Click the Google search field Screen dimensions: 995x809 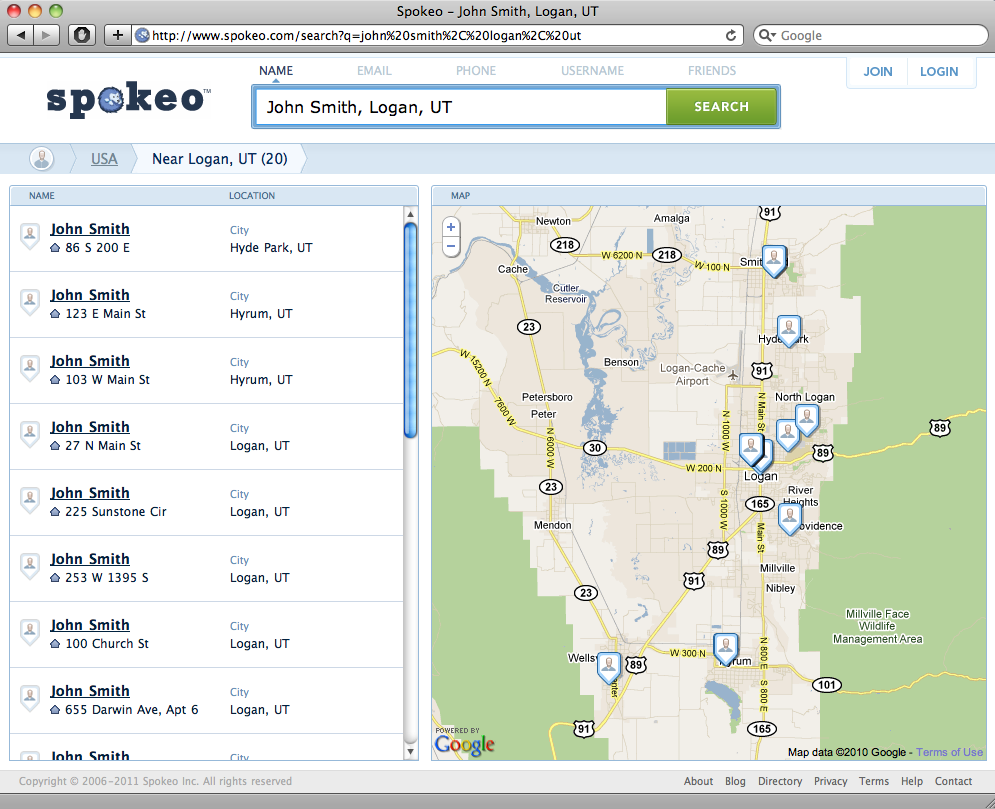[x=871, y=36]
